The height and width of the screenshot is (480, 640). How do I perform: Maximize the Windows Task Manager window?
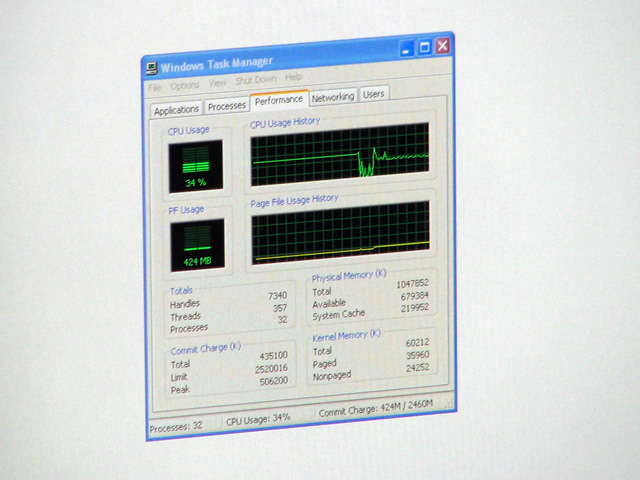(x=424, y=46)
